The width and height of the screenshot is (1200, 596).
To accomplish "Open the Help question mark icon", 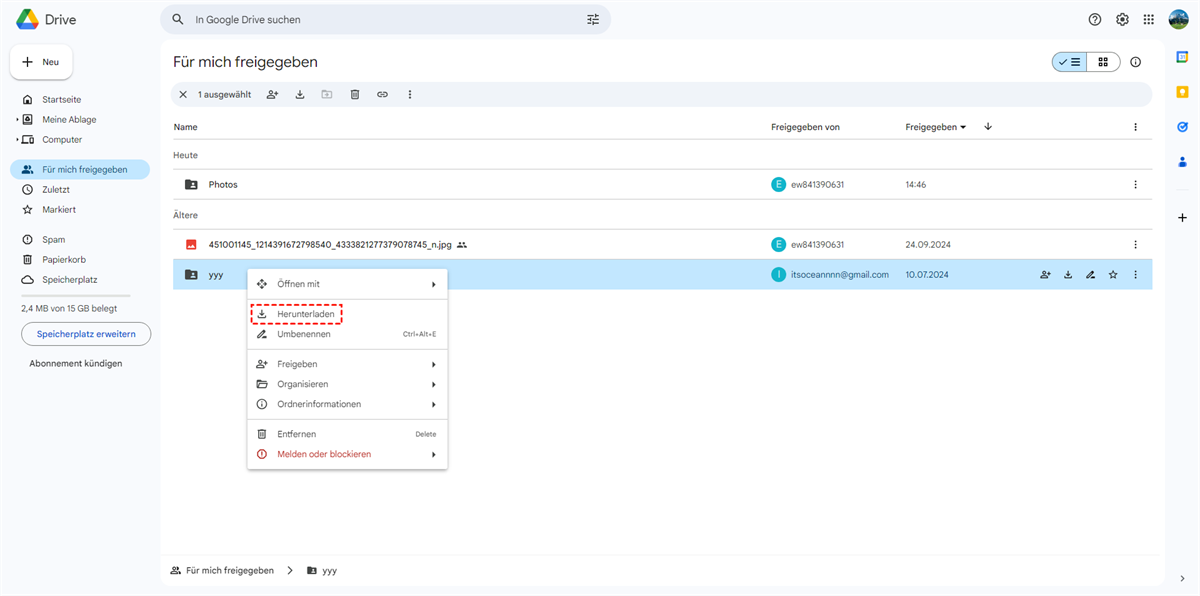I will coord(1095,20).
